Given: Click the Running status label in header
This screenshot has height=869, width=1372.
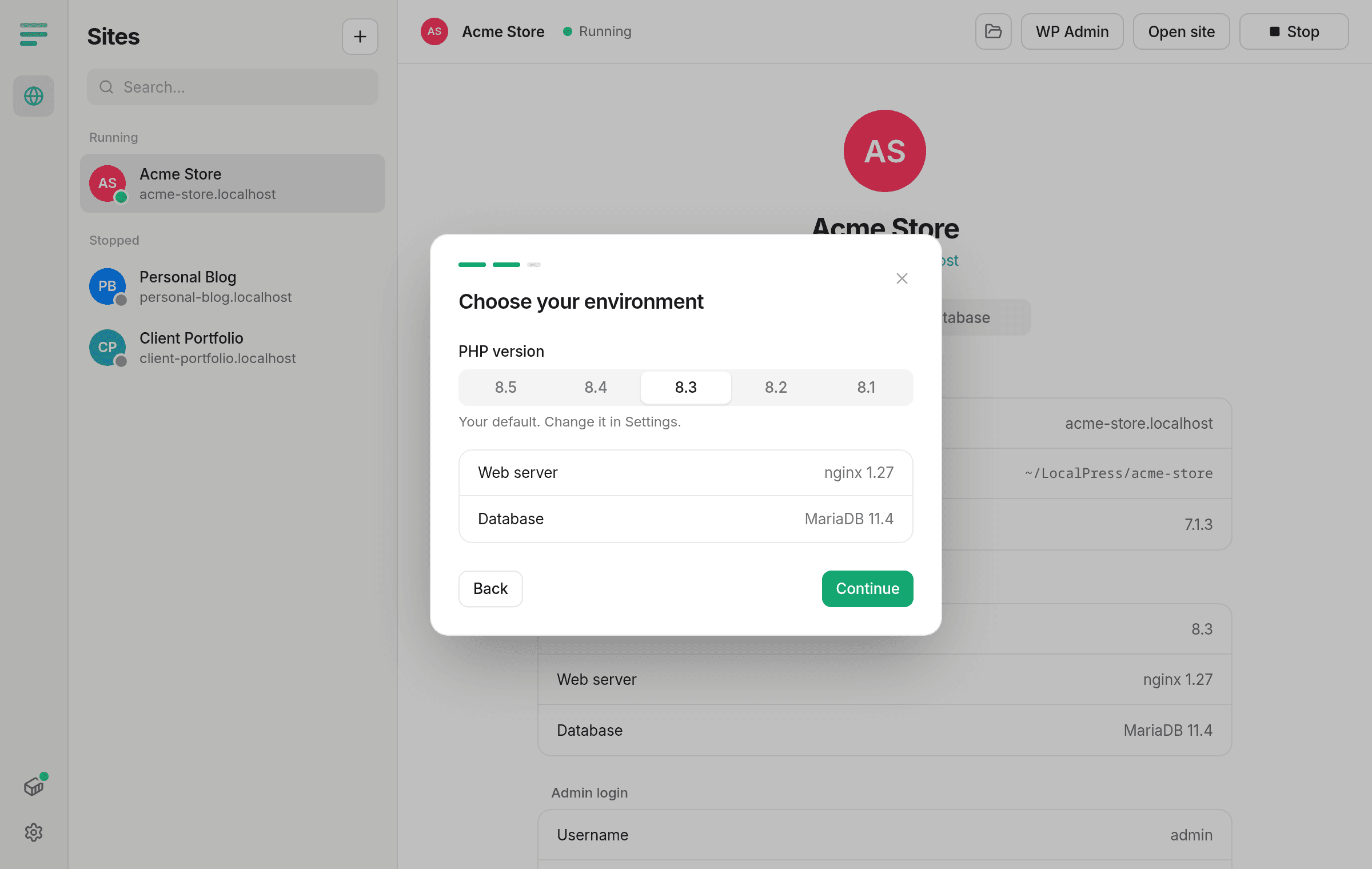Looking at the screenshot, I should point(605,31).
